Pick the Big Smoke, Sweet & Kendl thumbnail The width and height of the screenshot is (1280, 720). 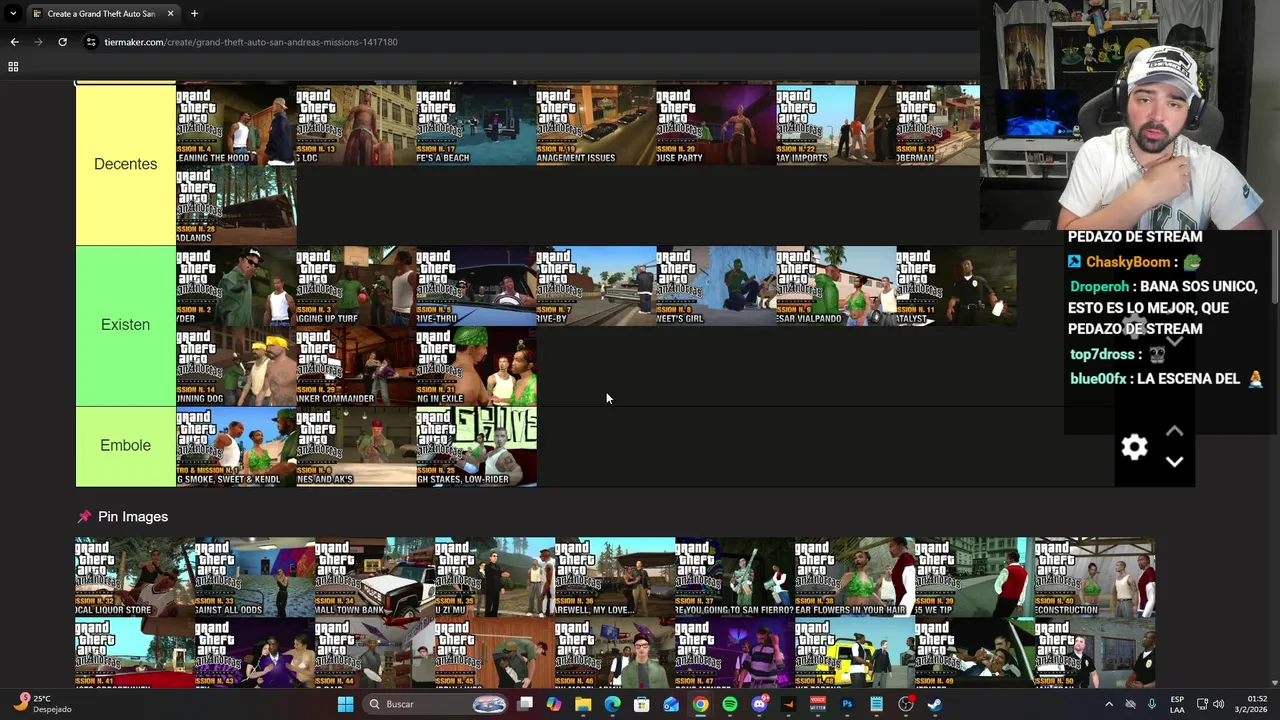click(x=236, y=447)
